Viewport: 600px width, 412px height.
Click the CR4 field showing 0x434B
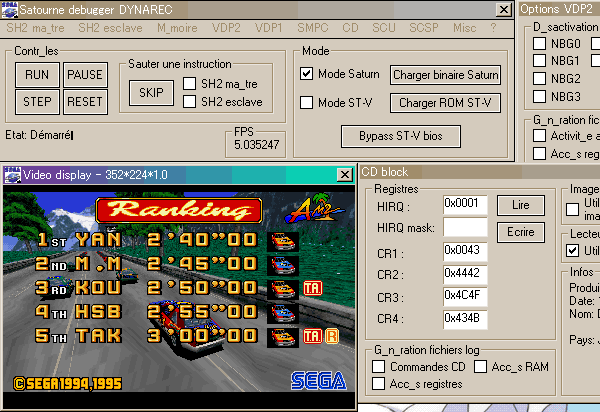tap(465, 319)
